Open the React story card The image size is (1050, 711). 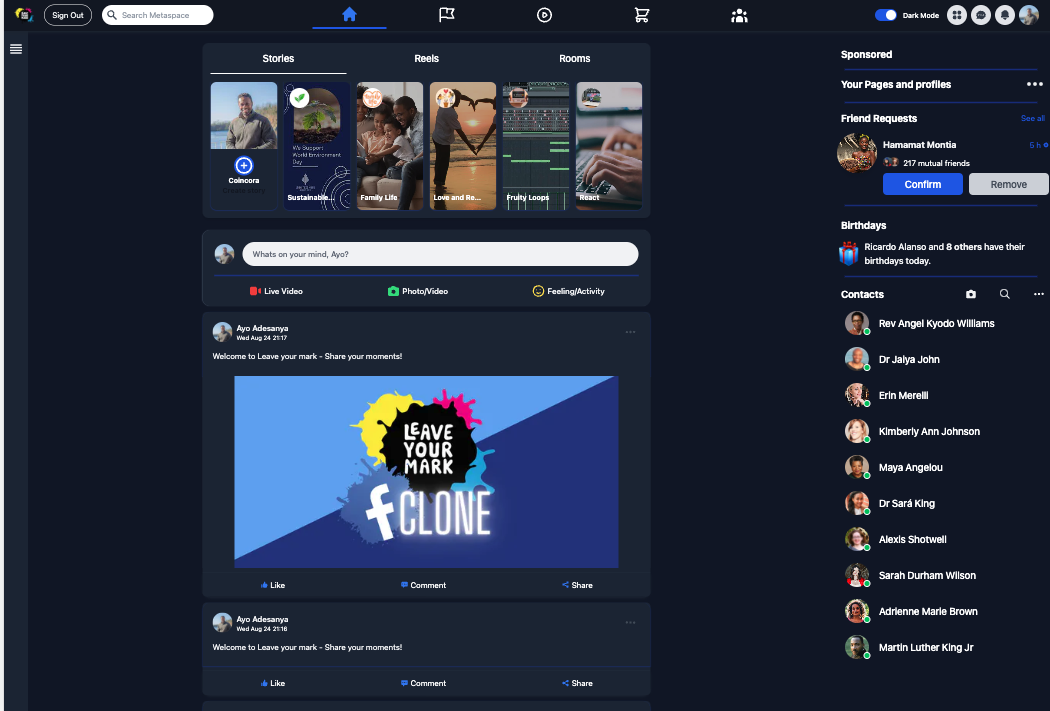pyautogui.click(x=609, y=146)
